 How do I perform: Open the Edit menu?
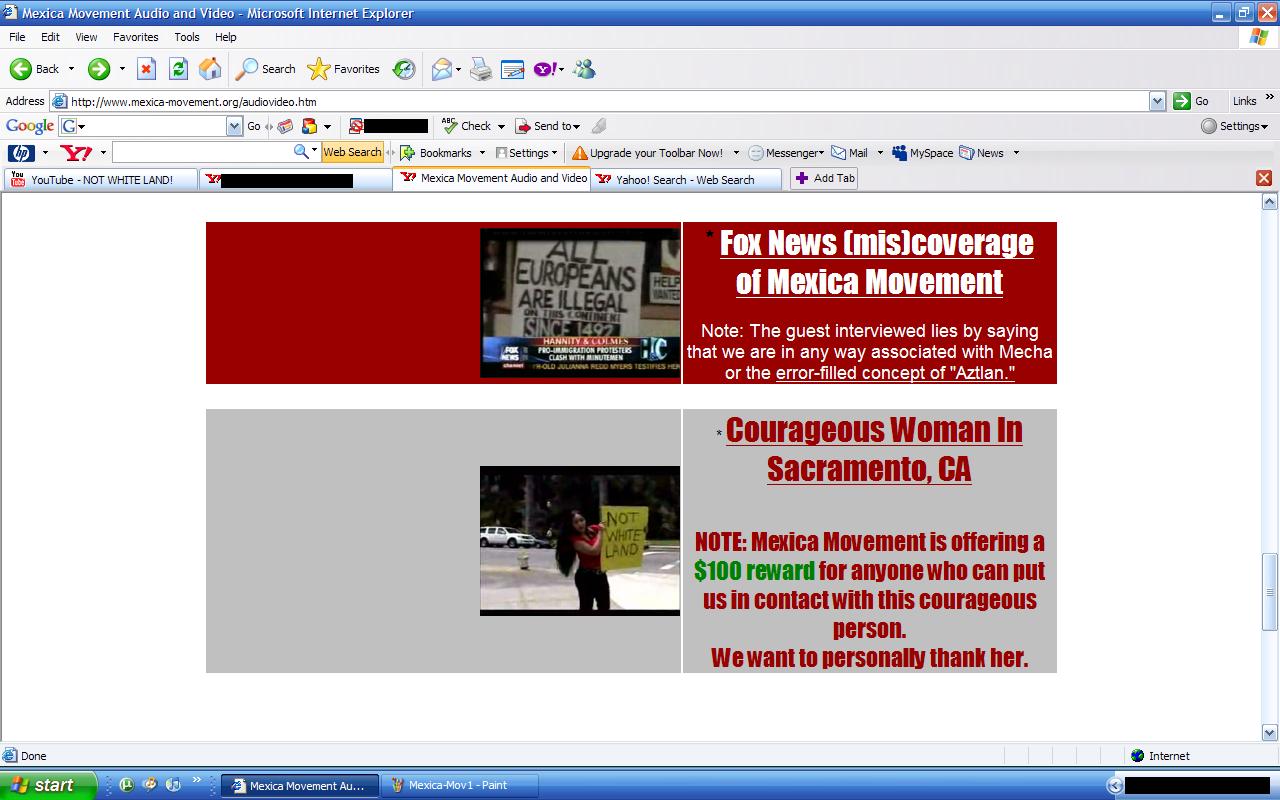[50, 37]
